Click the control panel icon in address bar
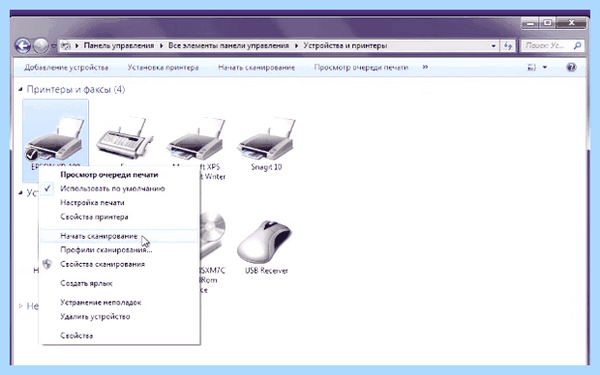The height and width of the screenshot is (375, 600). click(x=66, y=46)
